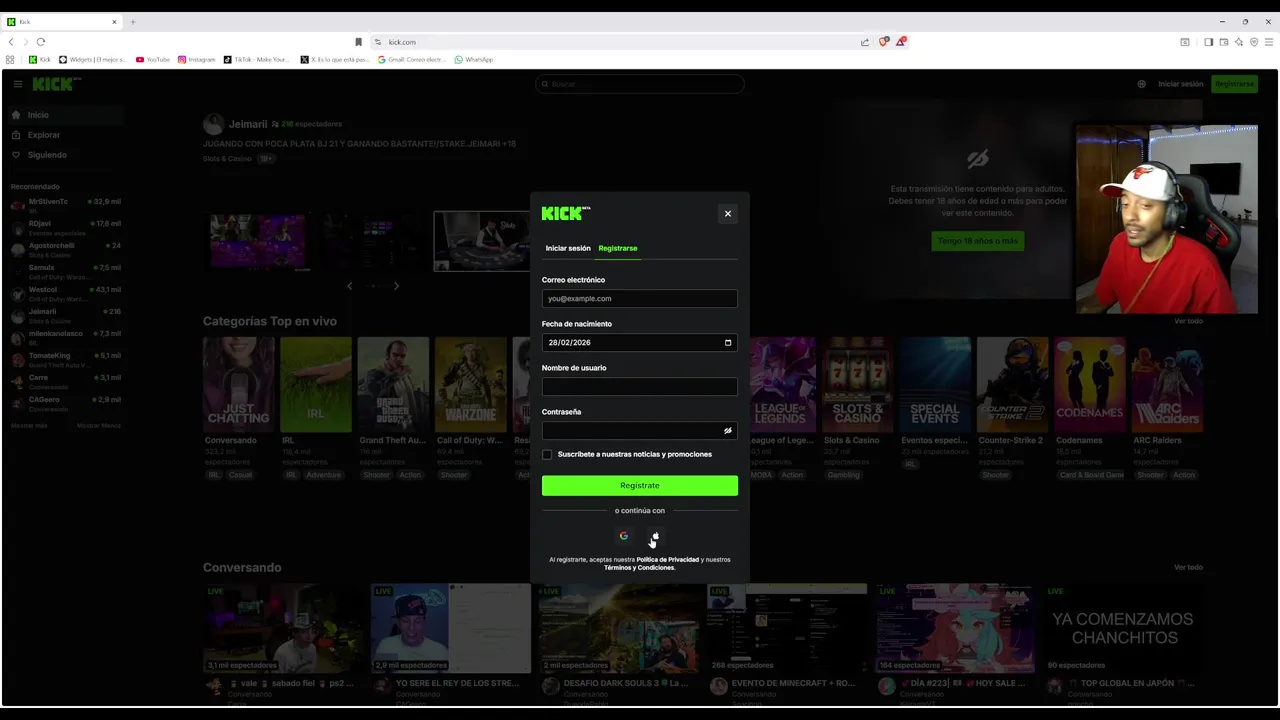Open the Términos y Condiciones link
This screenshot has width=1280, height=720.
(639, 568)
